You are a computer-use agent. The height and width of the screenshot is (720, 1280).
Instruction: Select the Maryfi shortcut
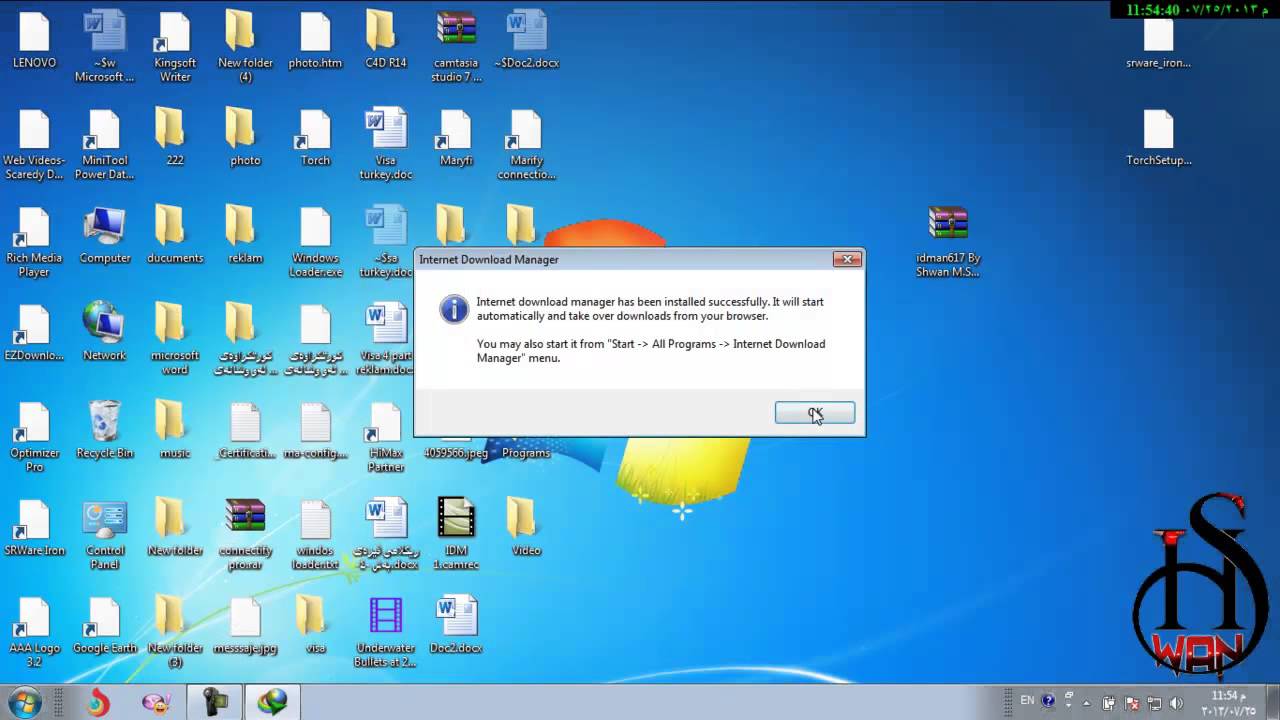[x=456, y=138]
